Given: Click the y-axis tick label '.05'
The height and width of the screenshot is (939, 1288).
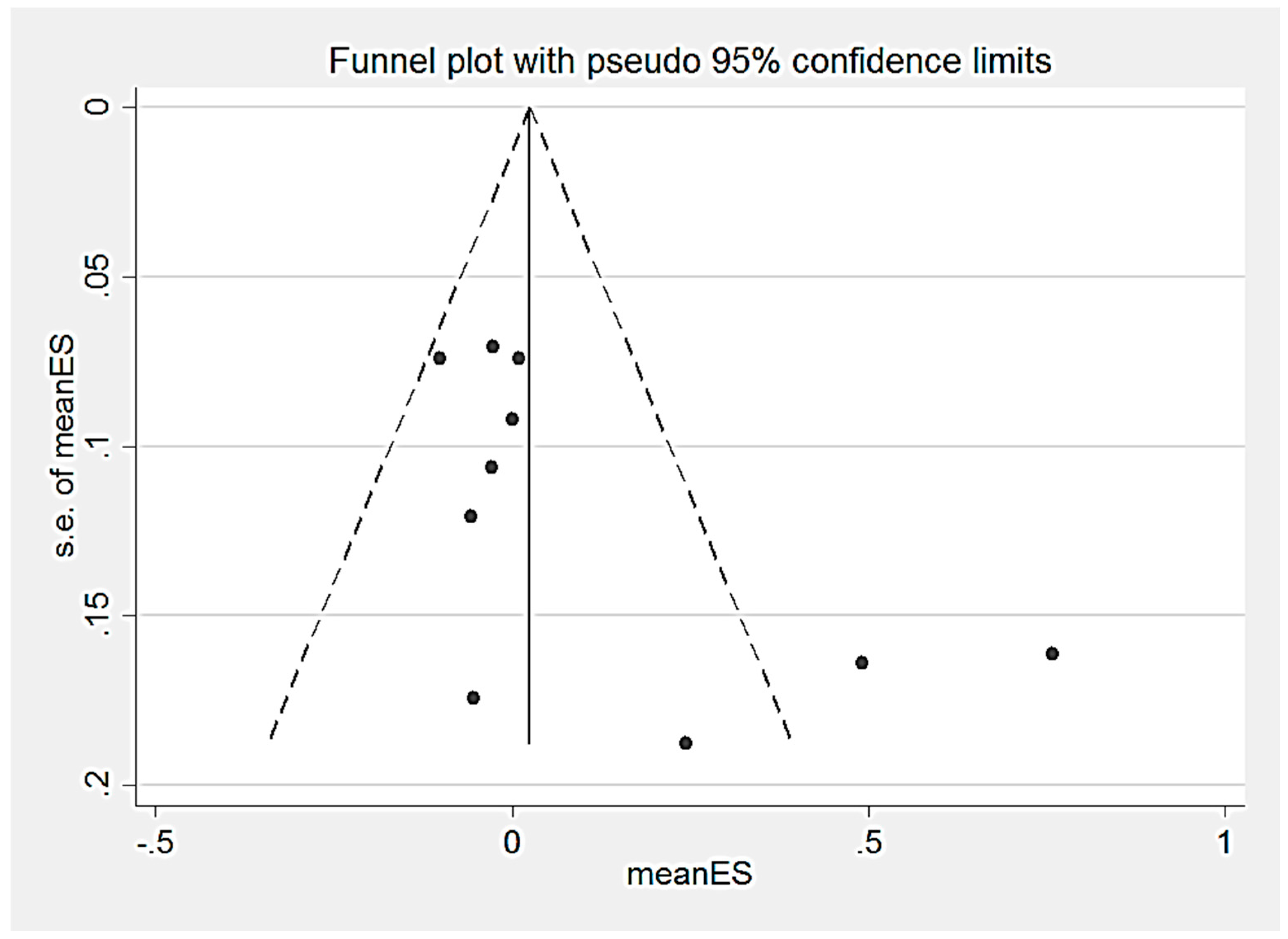Looking at the screenshot, I should (x=96, y=277).
